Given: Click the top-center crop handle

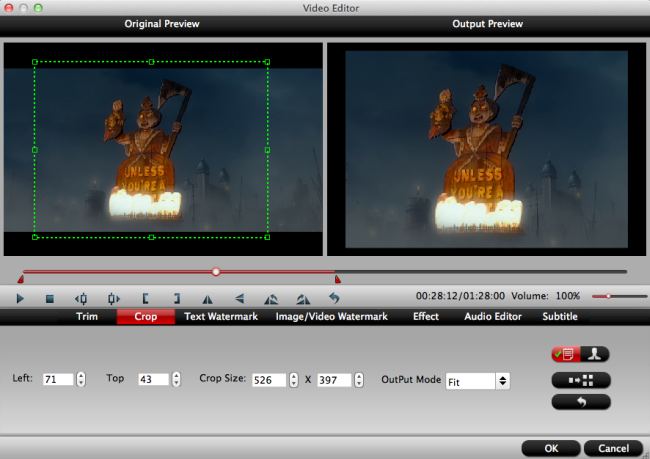Looking at the screenshot, I should (151, 62).
